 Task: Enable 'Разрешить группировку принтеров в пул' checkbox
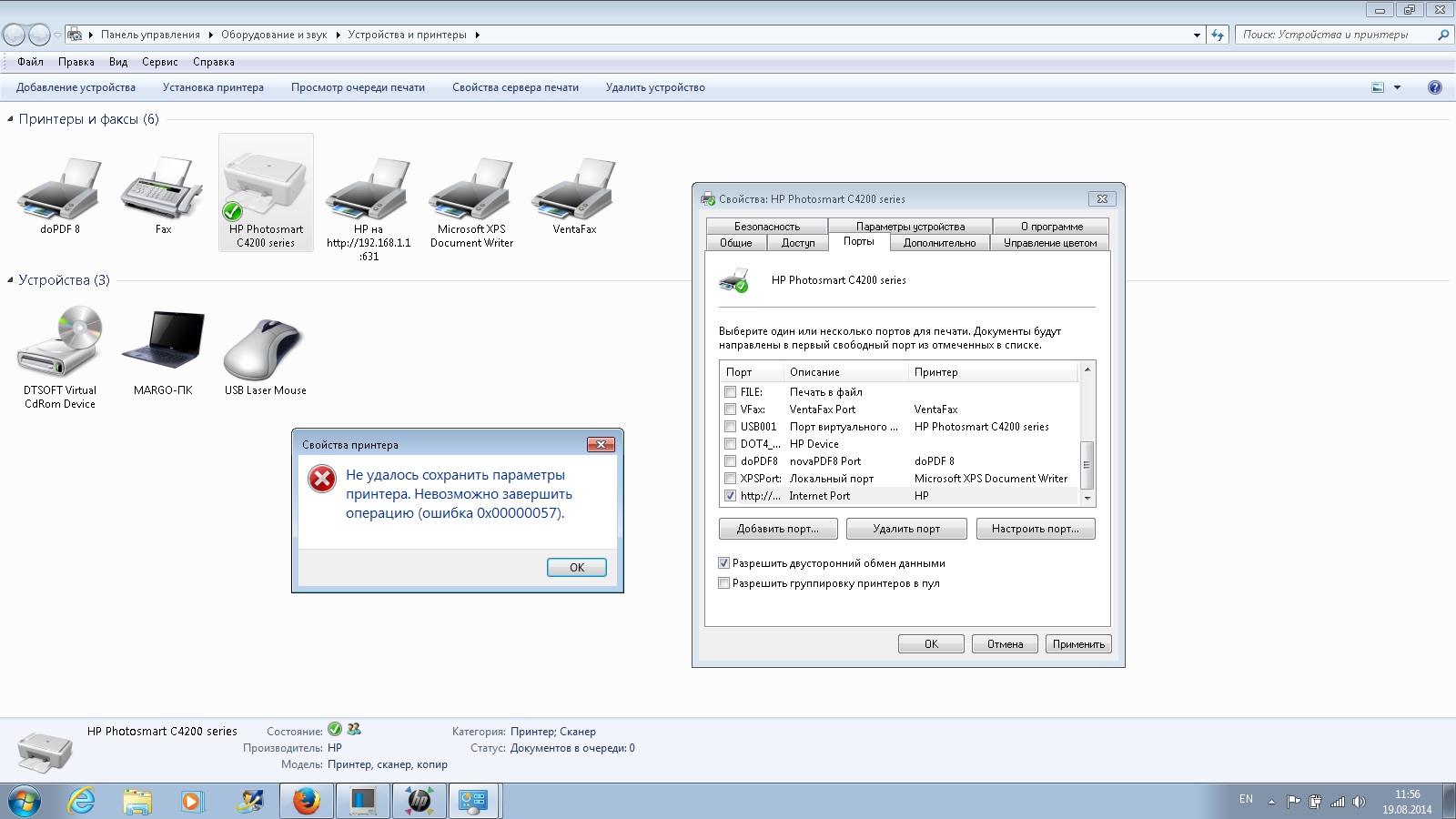724,583
